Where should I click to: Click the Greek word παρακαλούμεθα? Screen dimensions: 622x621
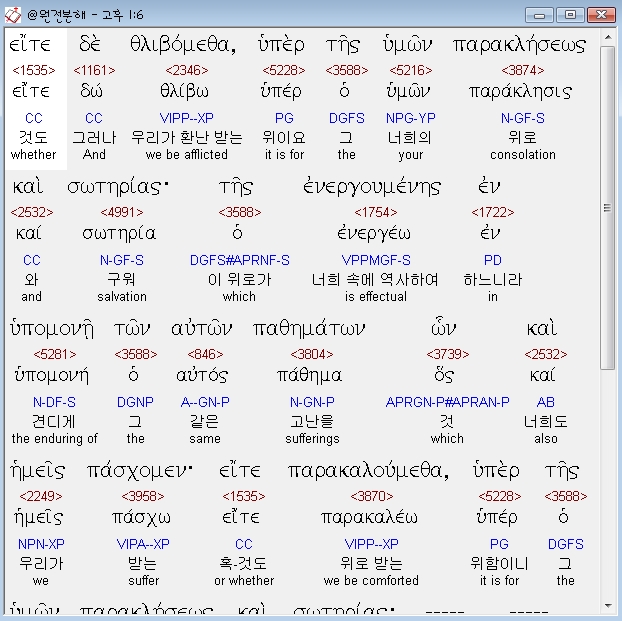click(x=369, y=471)
